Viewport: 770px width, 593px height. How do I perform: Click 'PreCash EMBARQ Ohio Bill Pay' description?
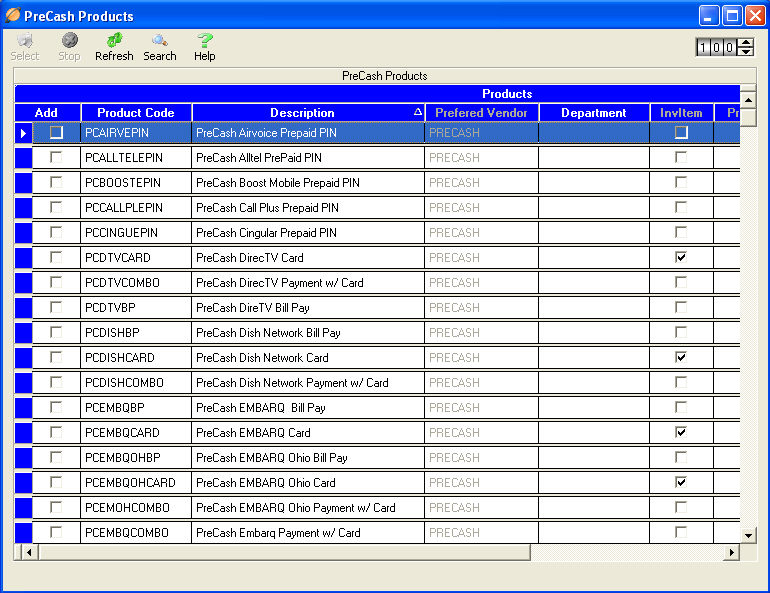point(308,458)
